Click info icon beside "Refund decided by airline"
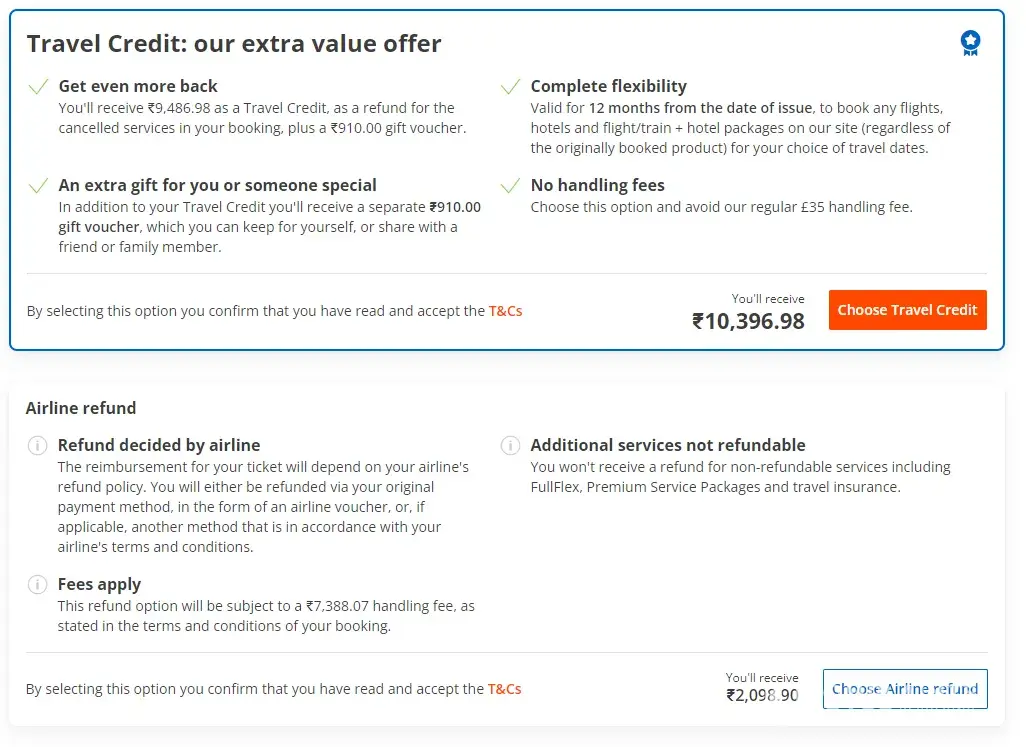Screen dimensions: 1026x747 [37, 446]
